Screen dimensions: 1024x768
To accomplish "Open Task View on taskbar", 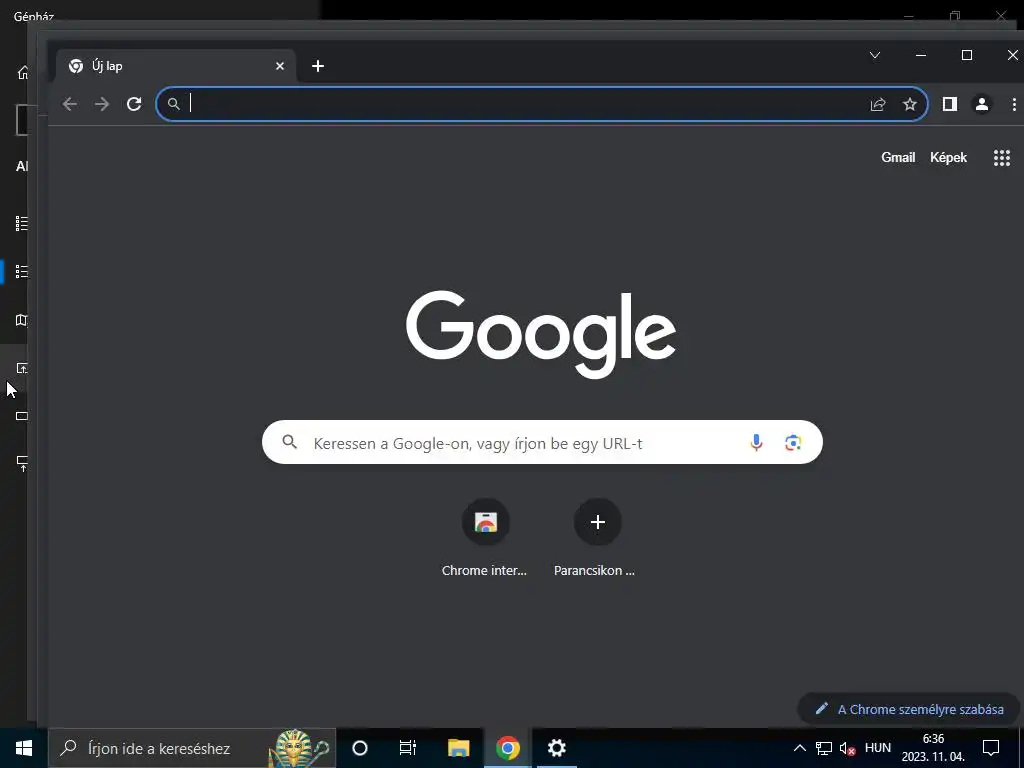I will [408, 748].
